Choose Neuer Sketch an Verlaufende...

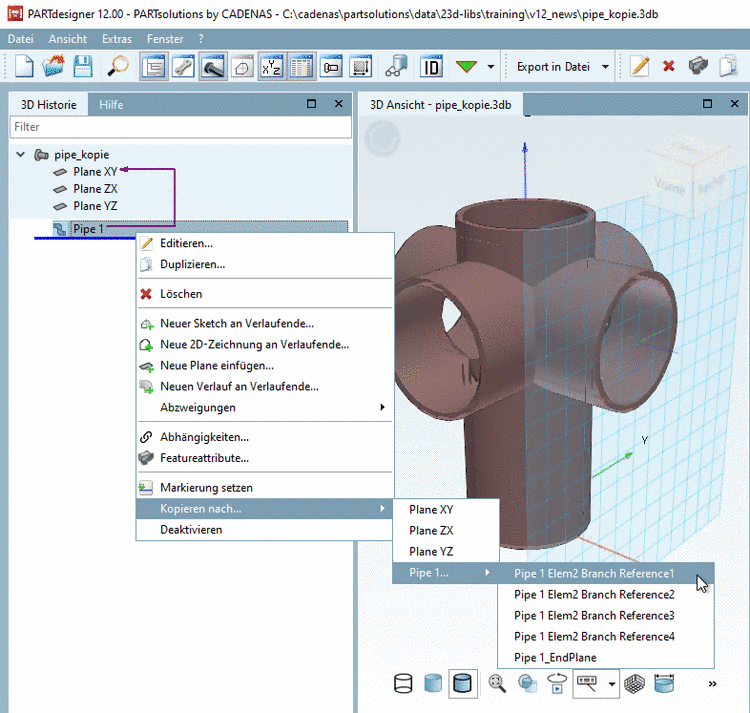pyautogui.click(x=265, y=324)
